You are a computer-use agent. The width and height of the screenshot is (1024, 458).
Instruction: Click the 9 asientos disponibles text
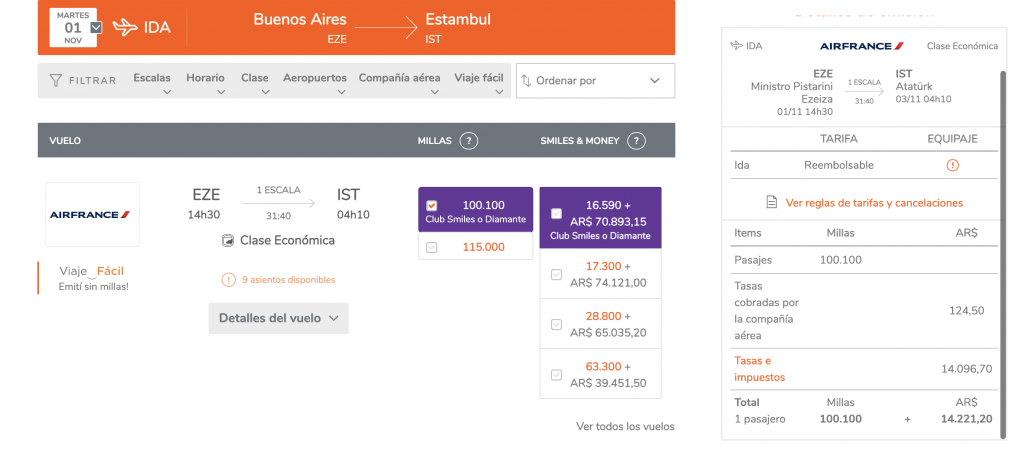(x=289, y=280)
